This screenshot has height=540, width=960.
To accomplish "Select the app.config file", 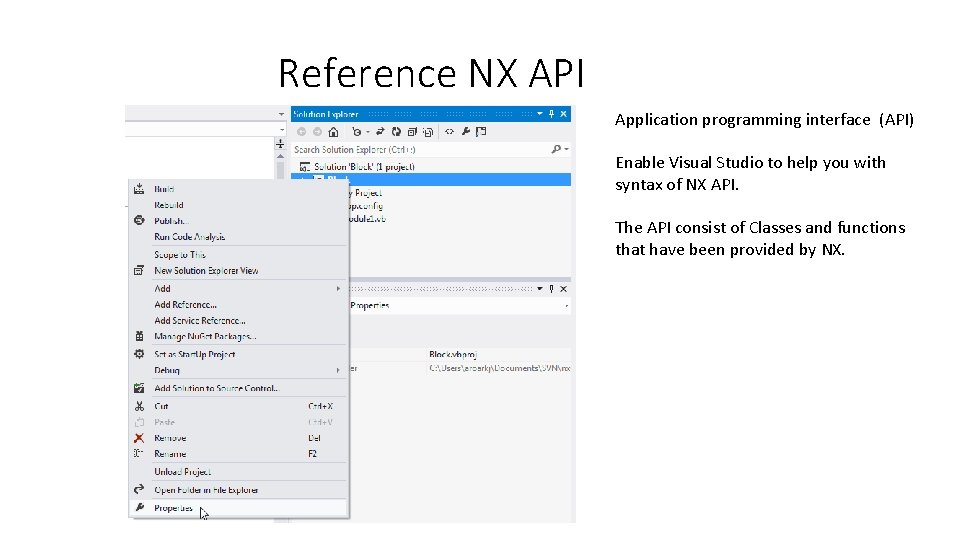I will [x=366, y=206].
